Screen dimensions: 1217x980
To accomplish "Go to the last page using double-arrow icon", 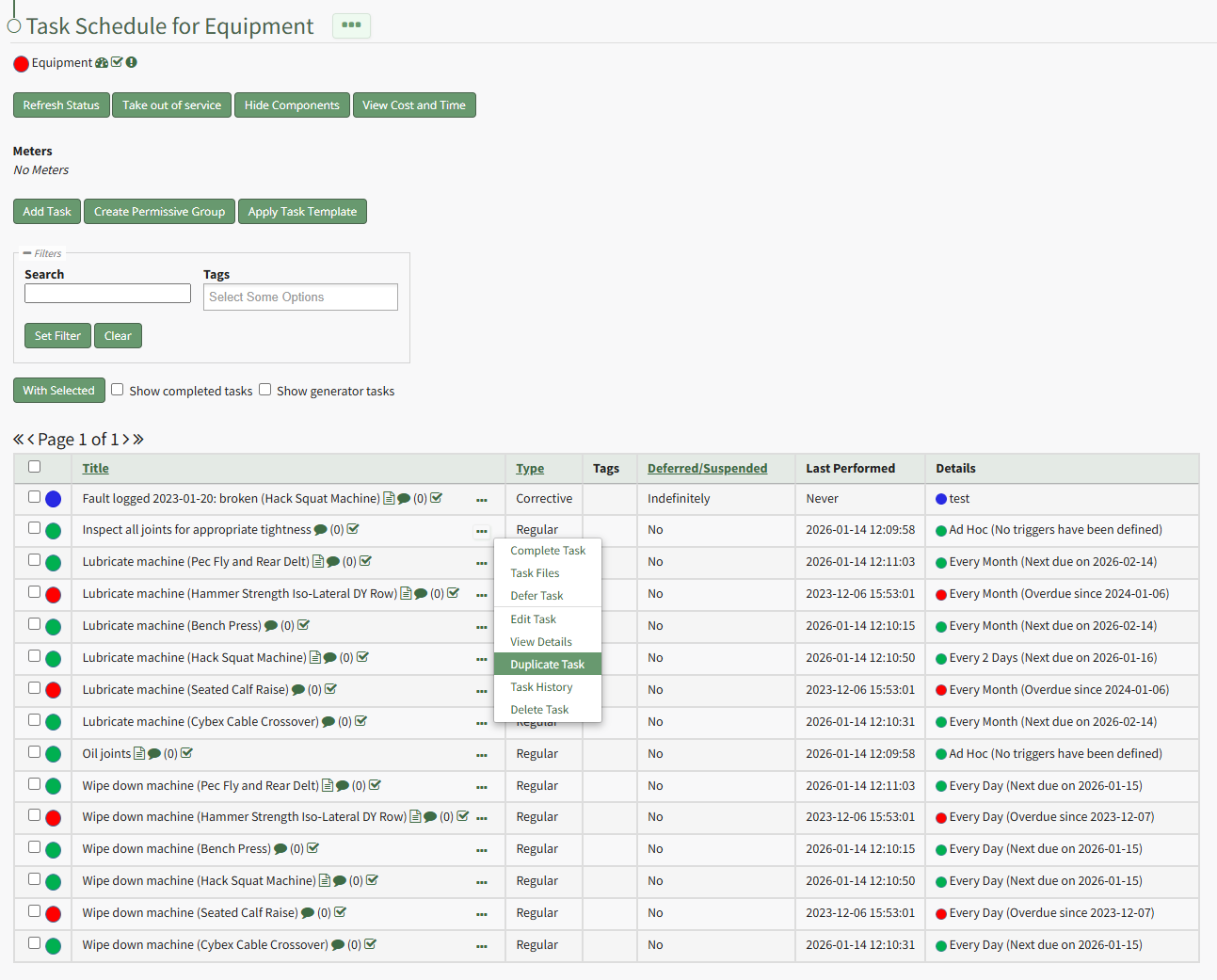I will (x=138, y=440).
